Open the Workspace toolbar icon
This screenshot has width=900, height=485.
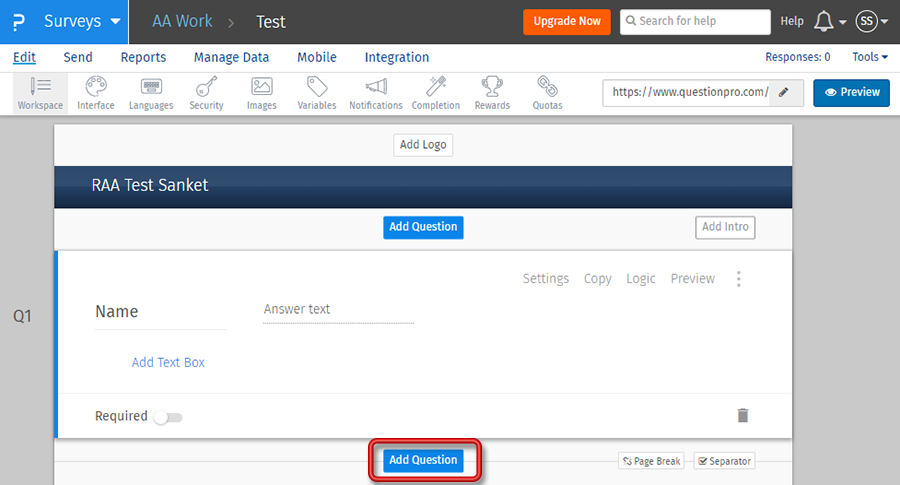point(40,93)
